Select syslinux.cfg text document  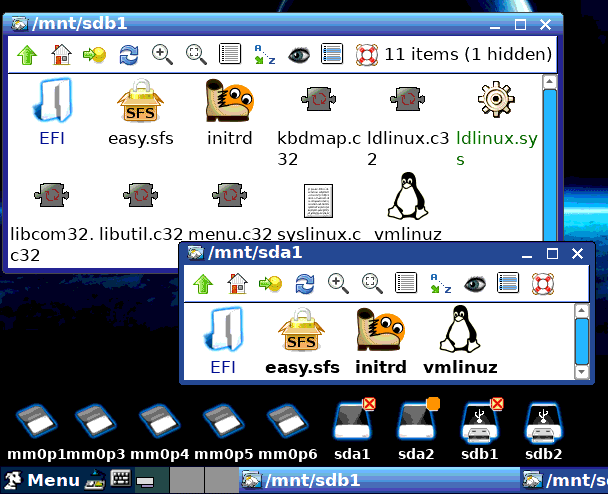[318, 211]
